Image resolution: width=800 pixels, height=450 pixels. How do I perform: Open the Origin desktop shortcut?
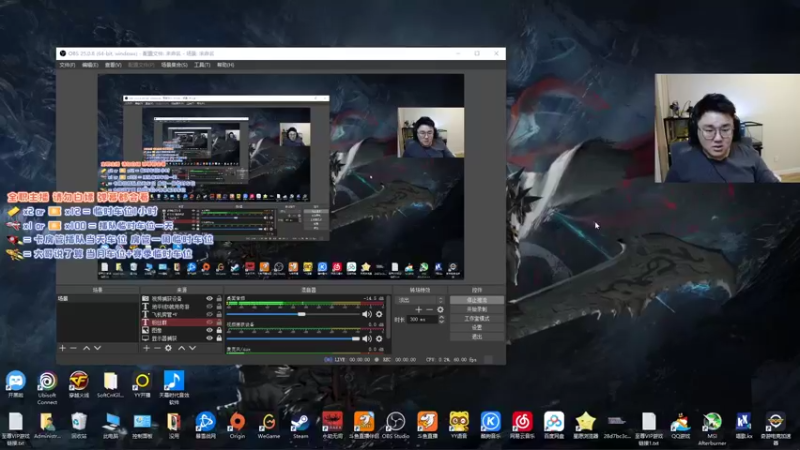tap(237, 426)
